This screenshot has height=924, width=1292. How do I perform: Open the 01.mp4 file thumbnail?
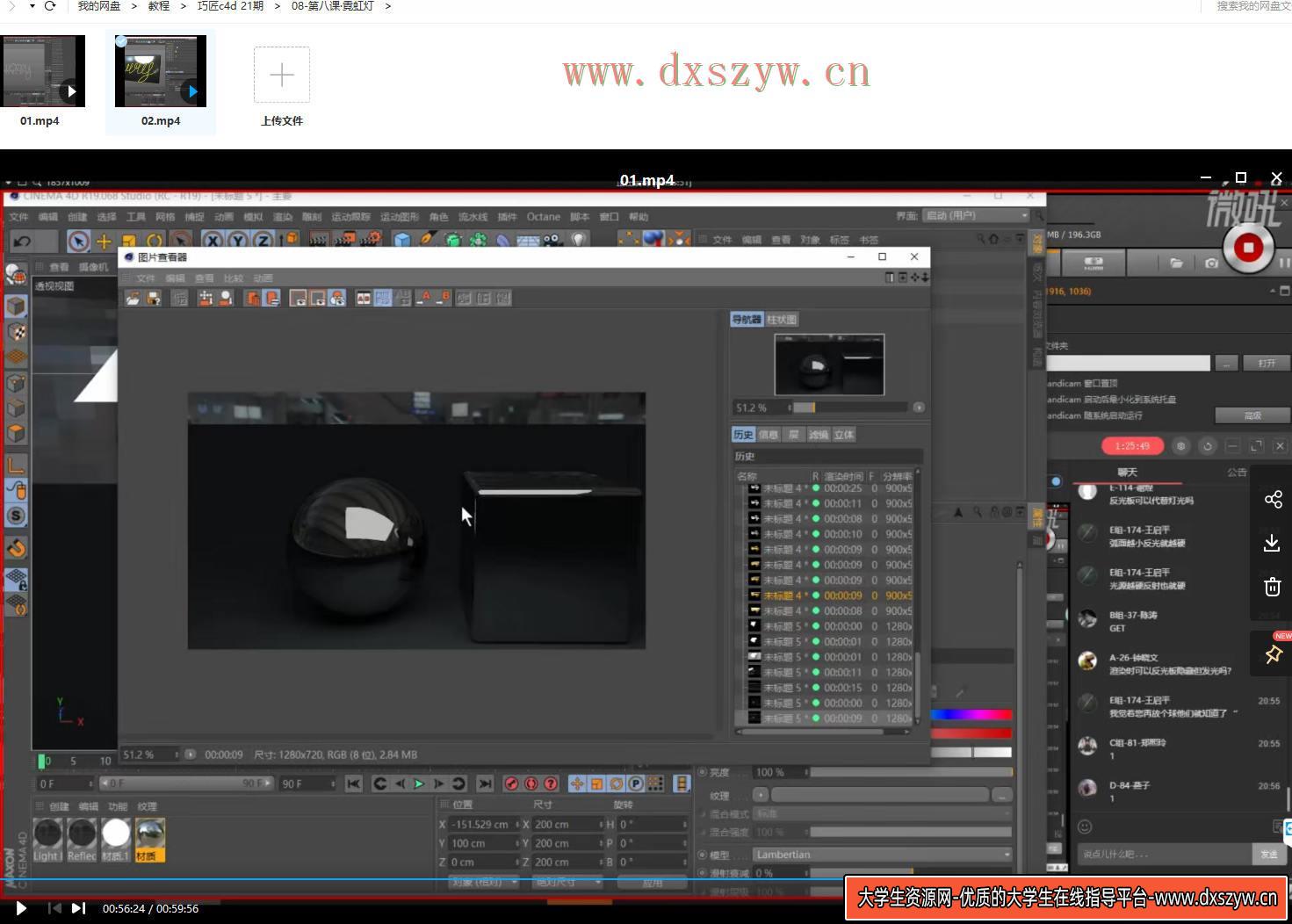[x=43, y=72]
